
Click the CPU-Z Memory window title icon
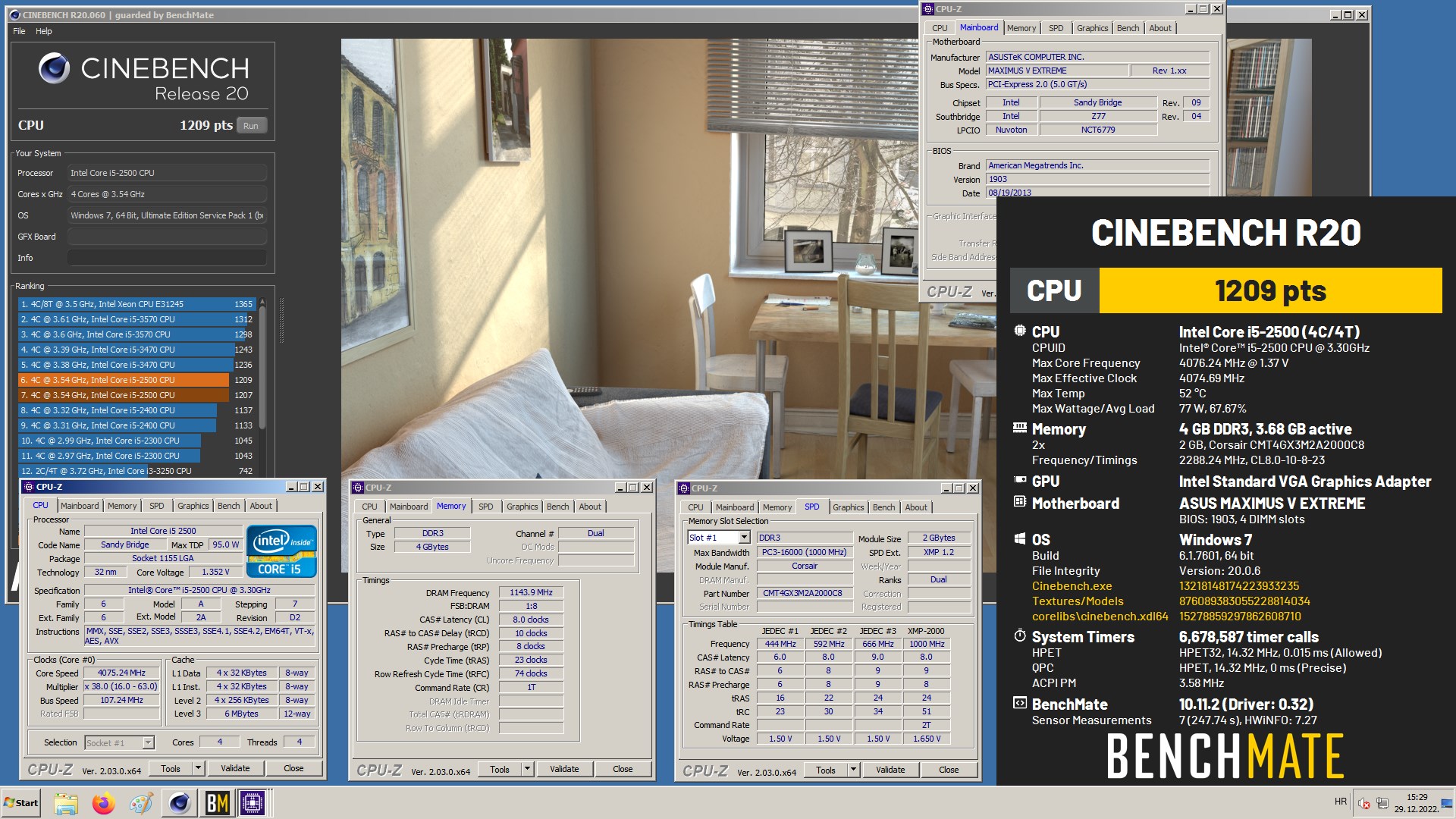(357, 488)
